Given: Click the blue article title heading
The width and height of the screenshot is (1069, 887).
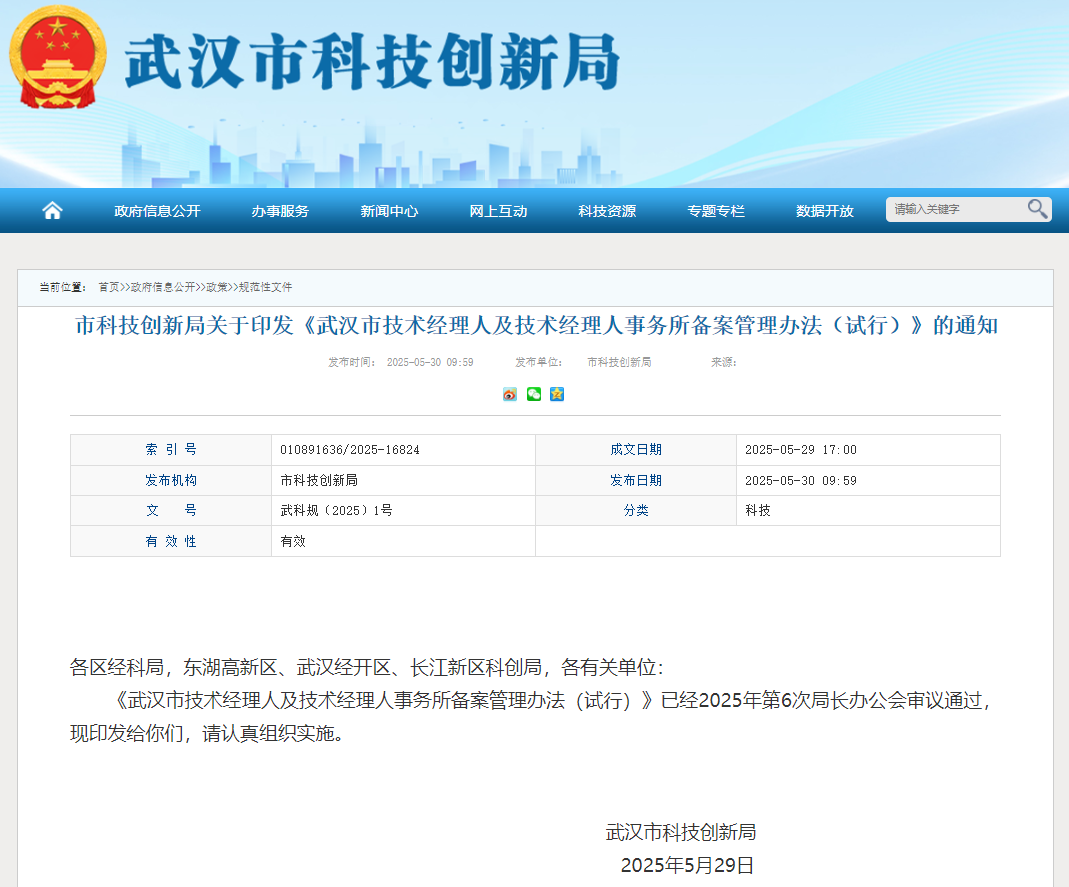Looking at the screenshot, I should click(536, 325).
